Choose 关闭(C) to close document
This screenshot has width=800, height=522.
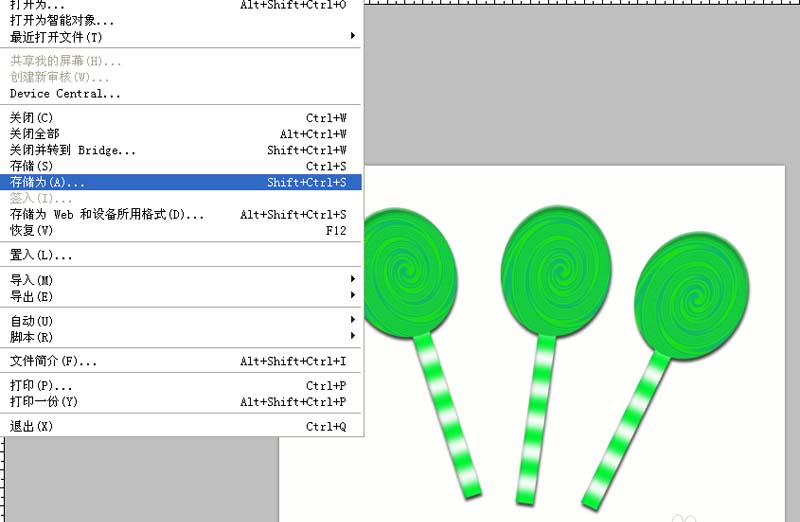click(181, 118)
